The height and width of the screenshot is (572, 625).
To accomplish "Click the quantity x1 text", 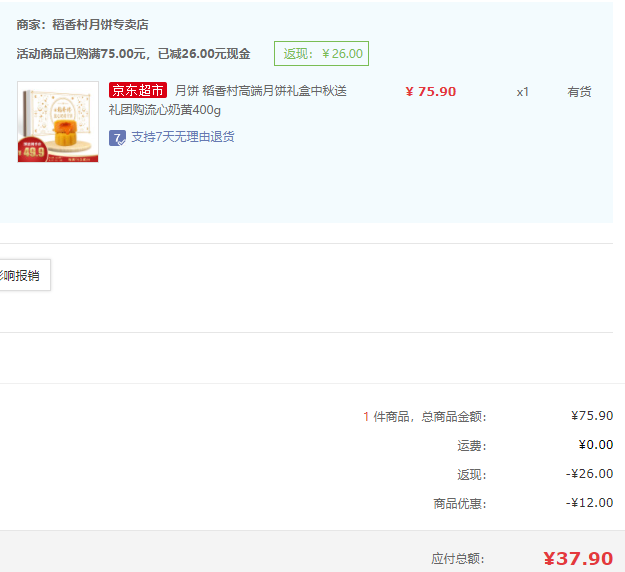I will (523, 92).
